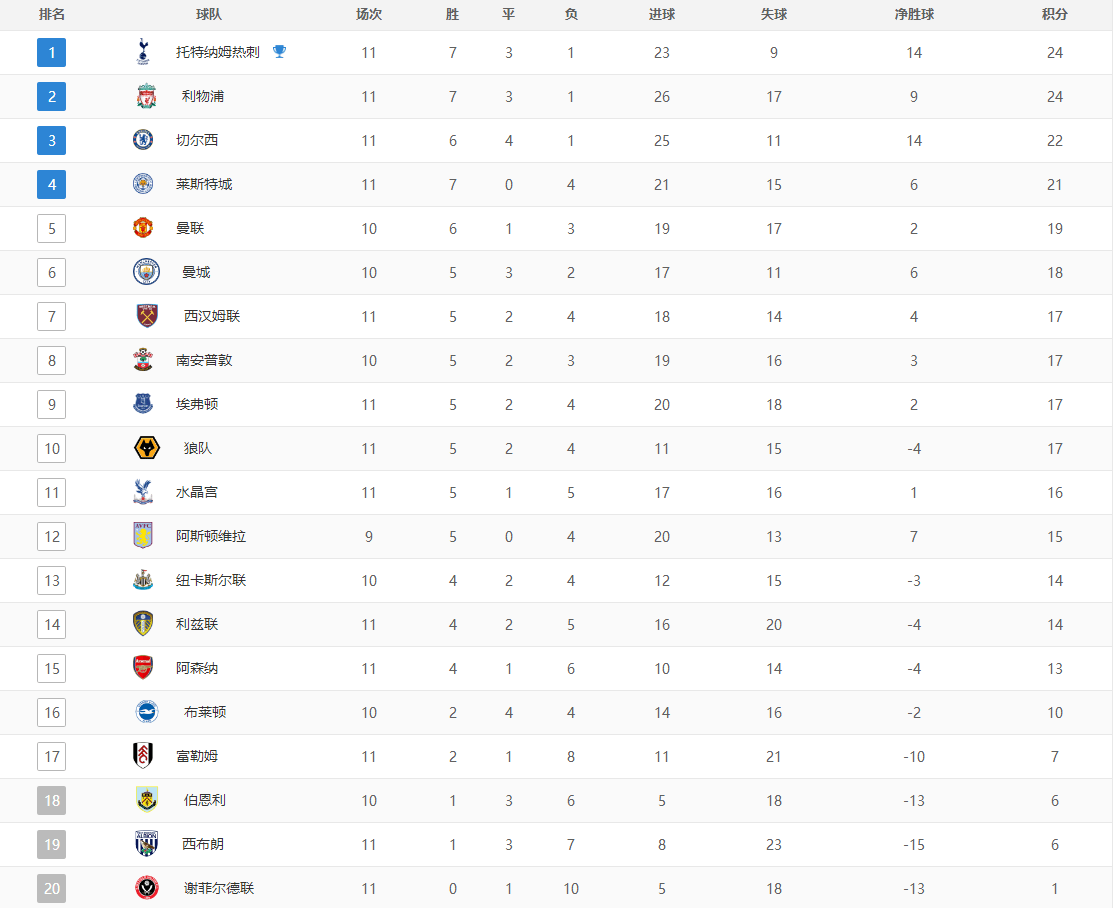Click the Manchester United crest
The image size is (1119, 908).
point(143,228)
